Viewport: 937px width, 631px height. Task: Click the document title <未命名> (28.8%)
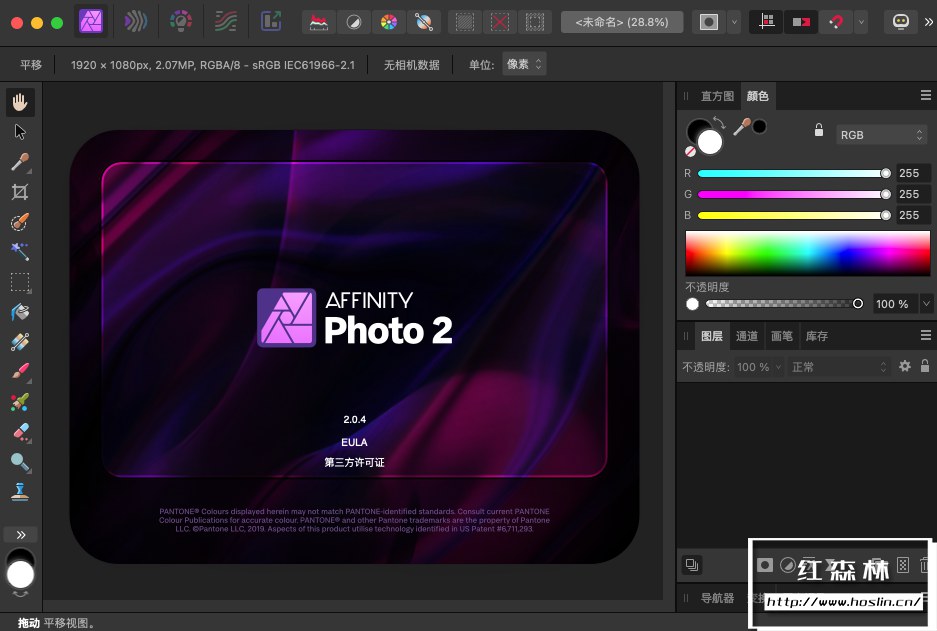click(x=621, y=23)
